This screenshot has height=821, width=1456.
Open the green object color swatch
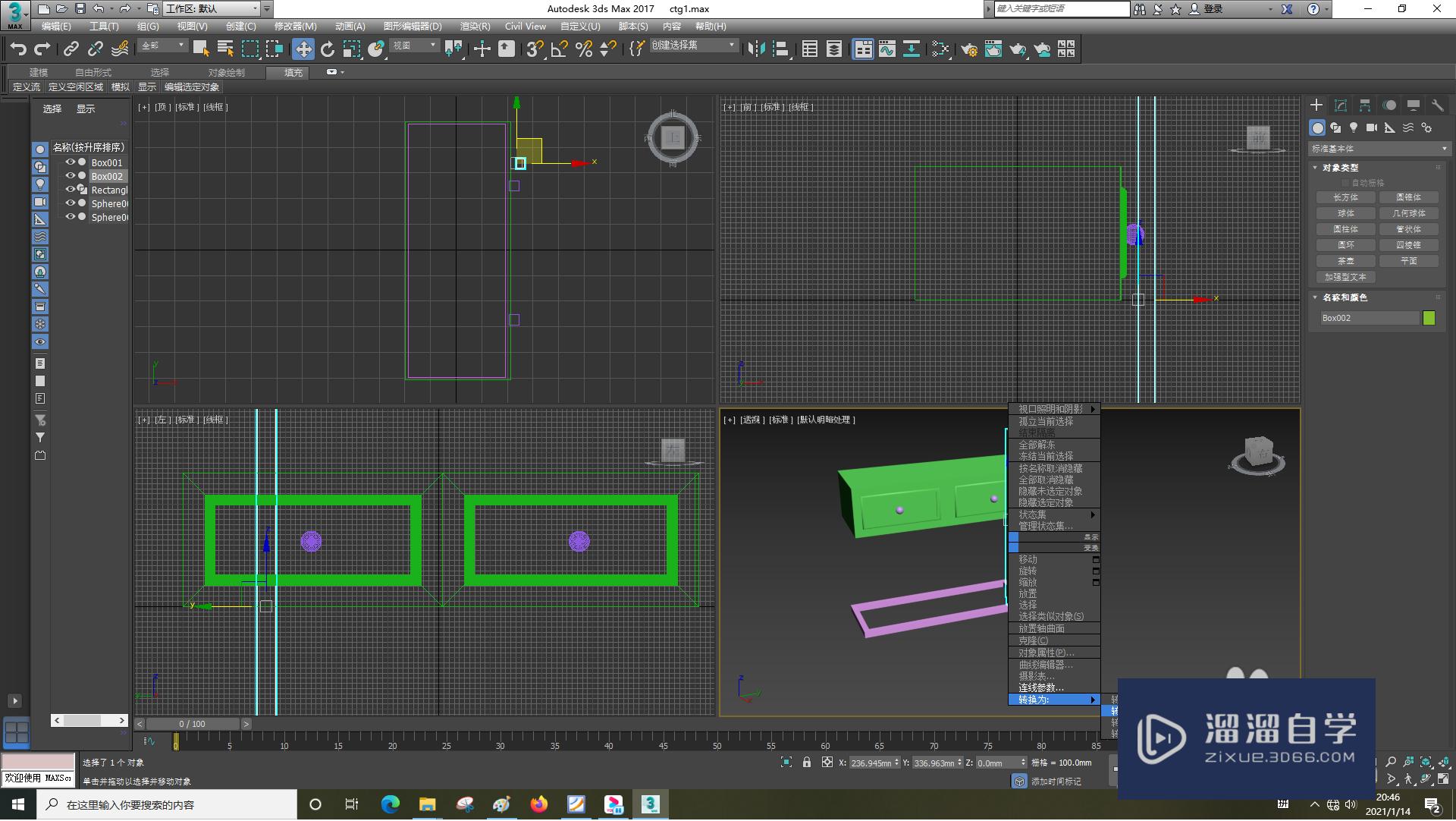1429,318
